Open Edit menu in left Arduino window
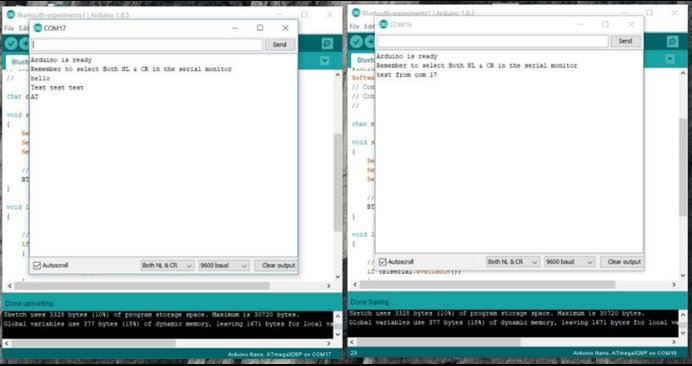 [23, 28]
